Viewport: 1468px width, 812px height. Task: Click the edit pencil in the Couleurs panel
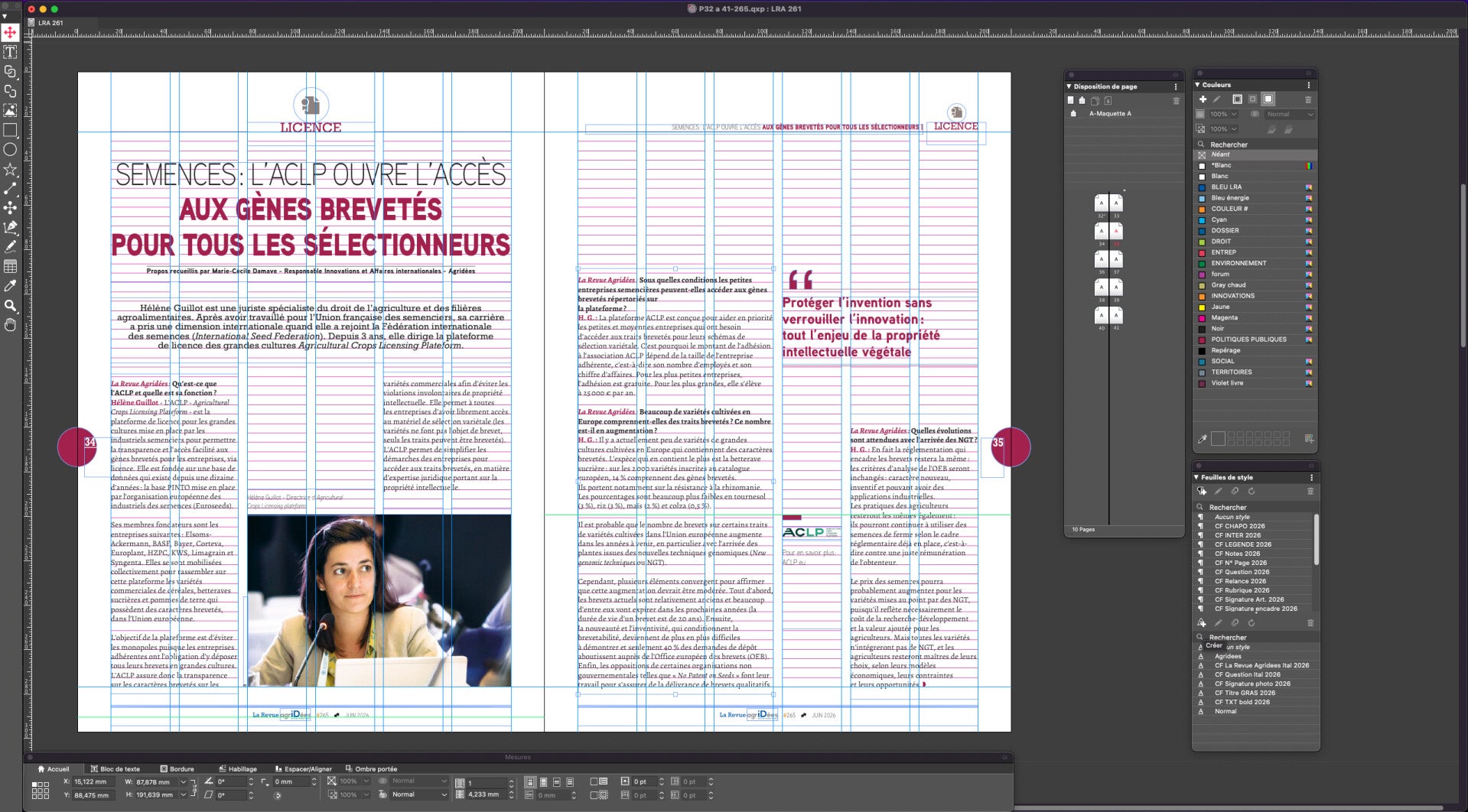tap(1216, 99)
